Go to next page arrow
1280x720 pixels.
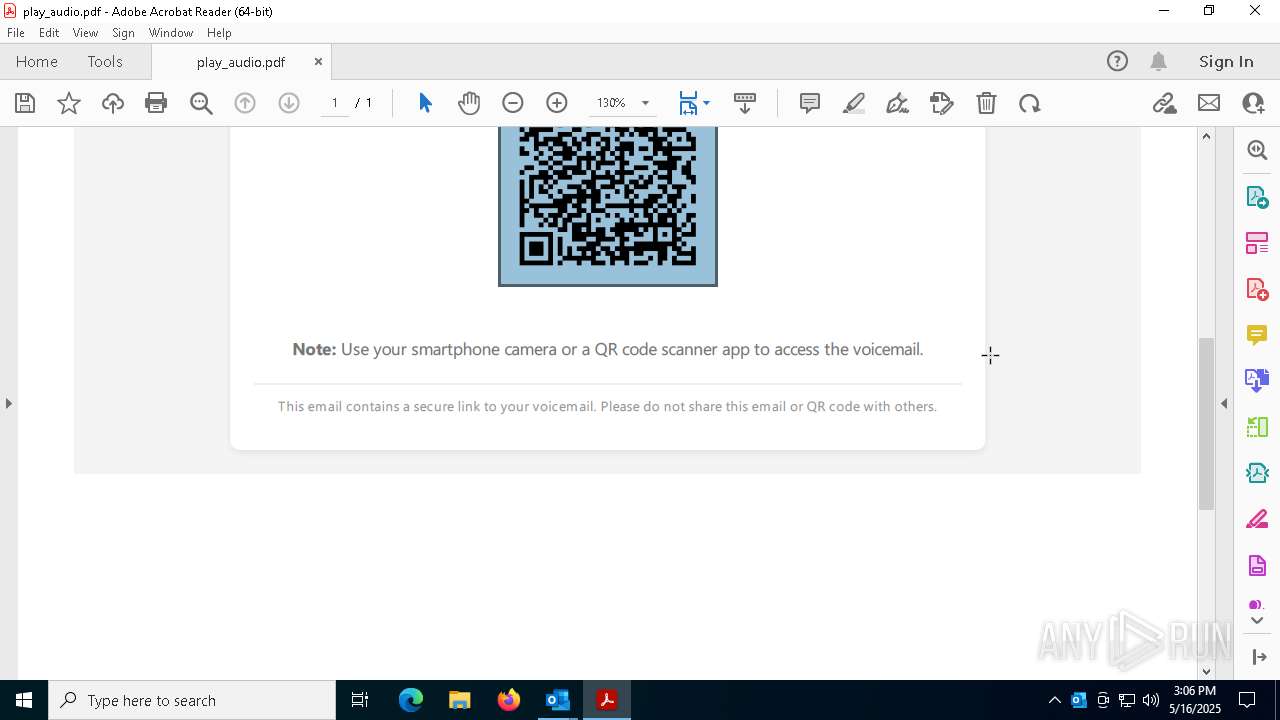(x=289, y=103)
